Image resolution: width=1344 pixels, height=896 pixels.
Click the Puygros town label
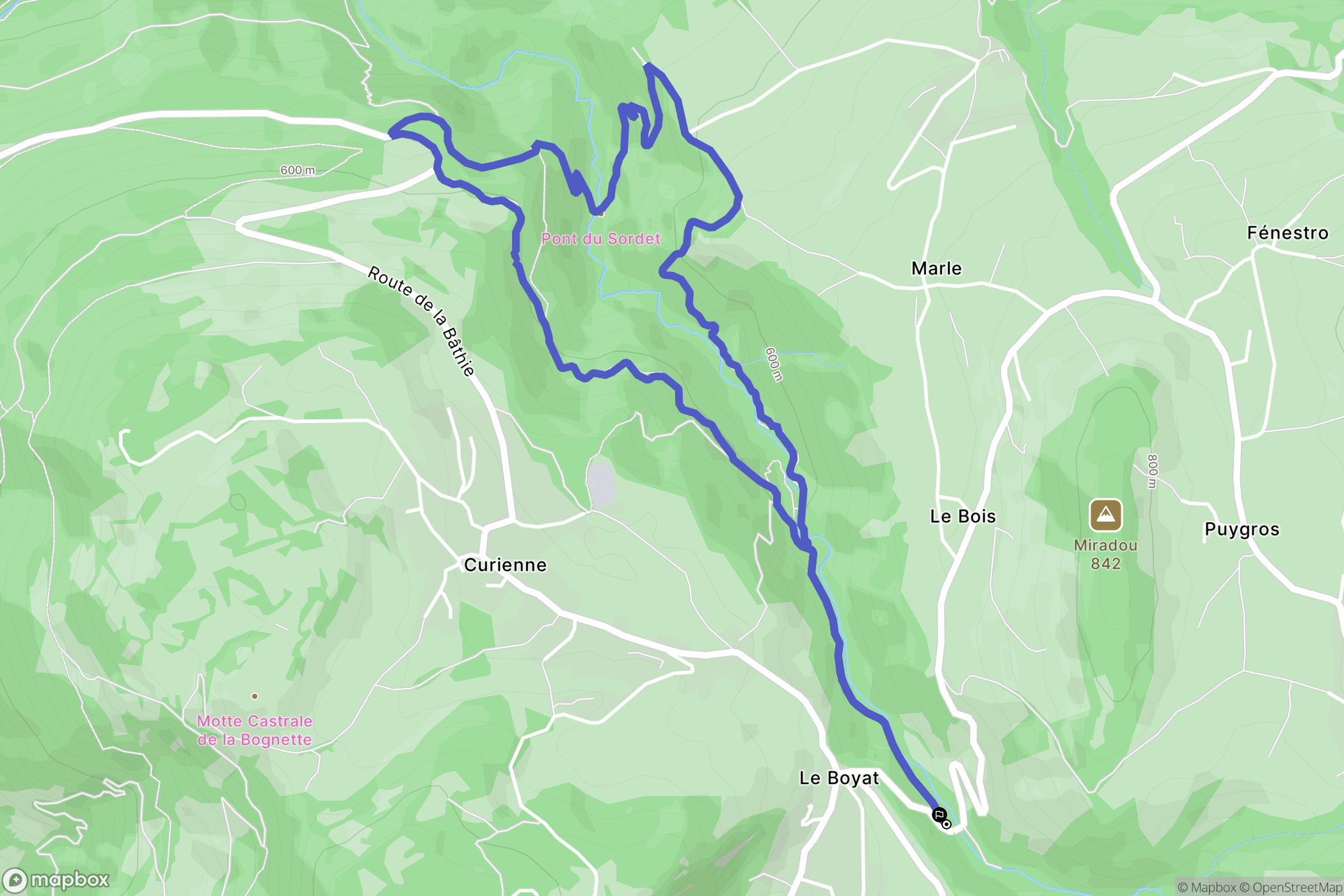(x=1242, y=530)
